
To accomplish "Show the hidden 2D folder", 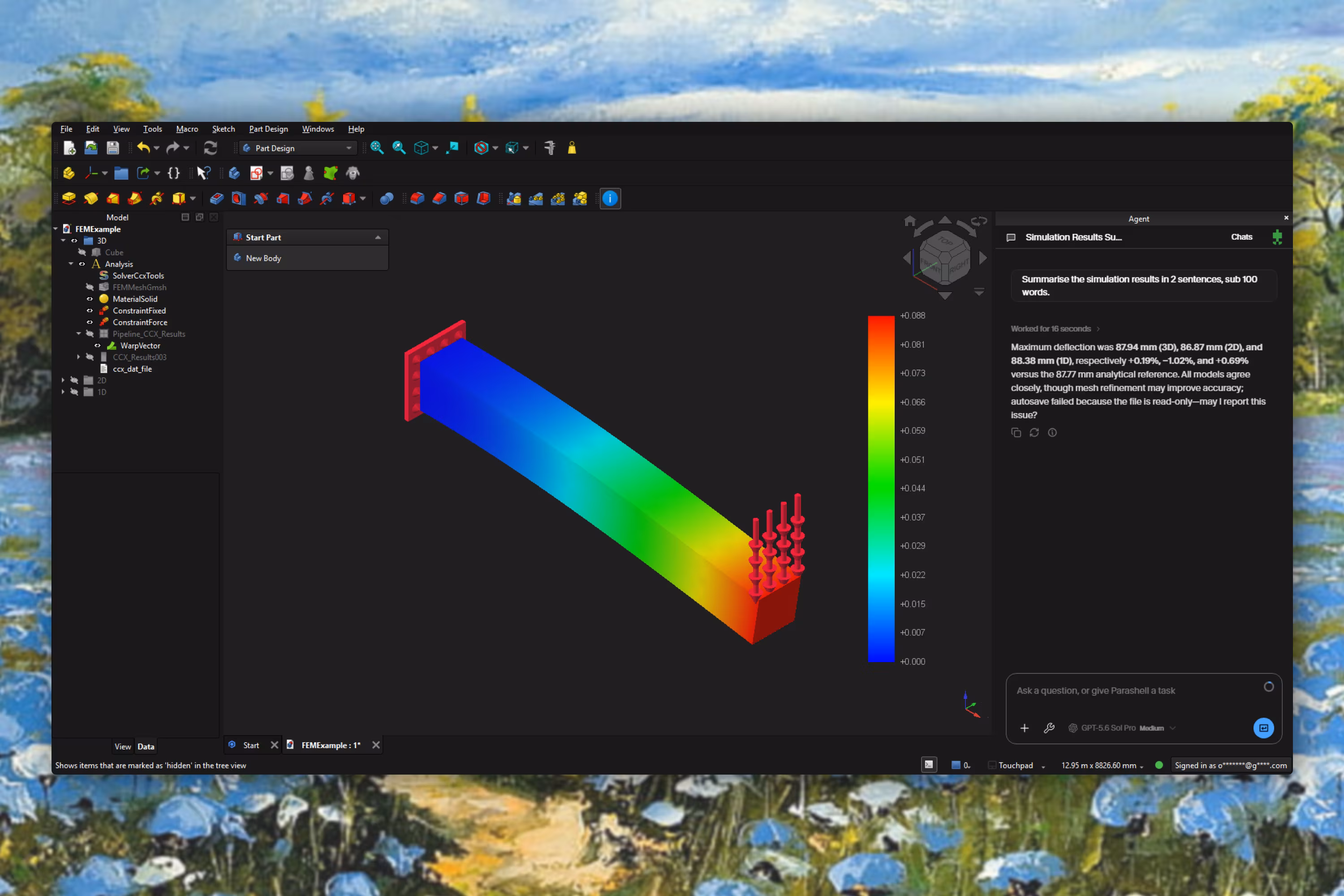I will (x=74, y=380).
